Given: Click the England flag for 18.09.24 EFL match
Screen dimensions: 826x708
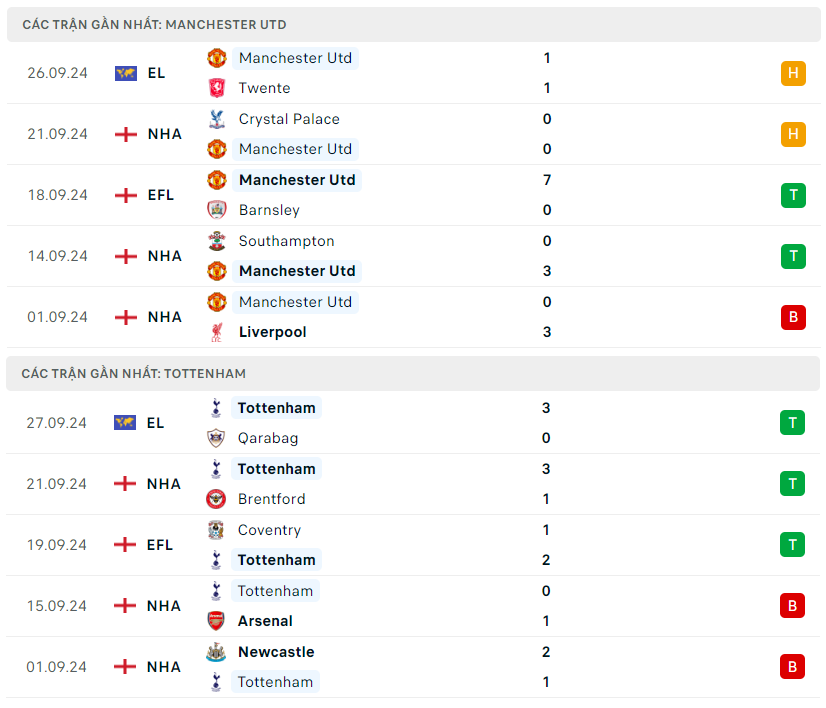Looking at the screenshot, I should 126,195.
